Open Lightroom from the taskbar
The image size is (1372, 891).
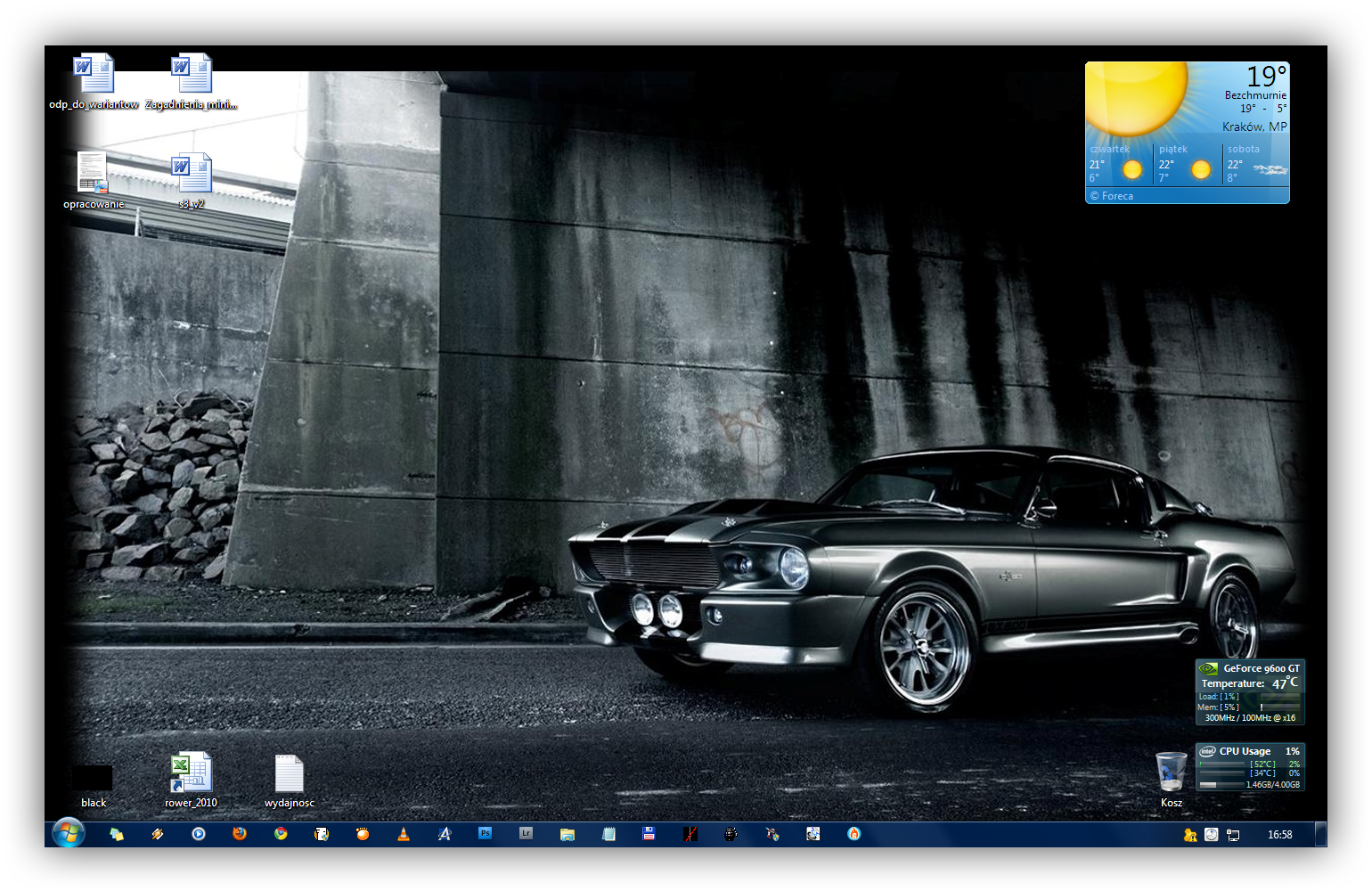point(527,834)
